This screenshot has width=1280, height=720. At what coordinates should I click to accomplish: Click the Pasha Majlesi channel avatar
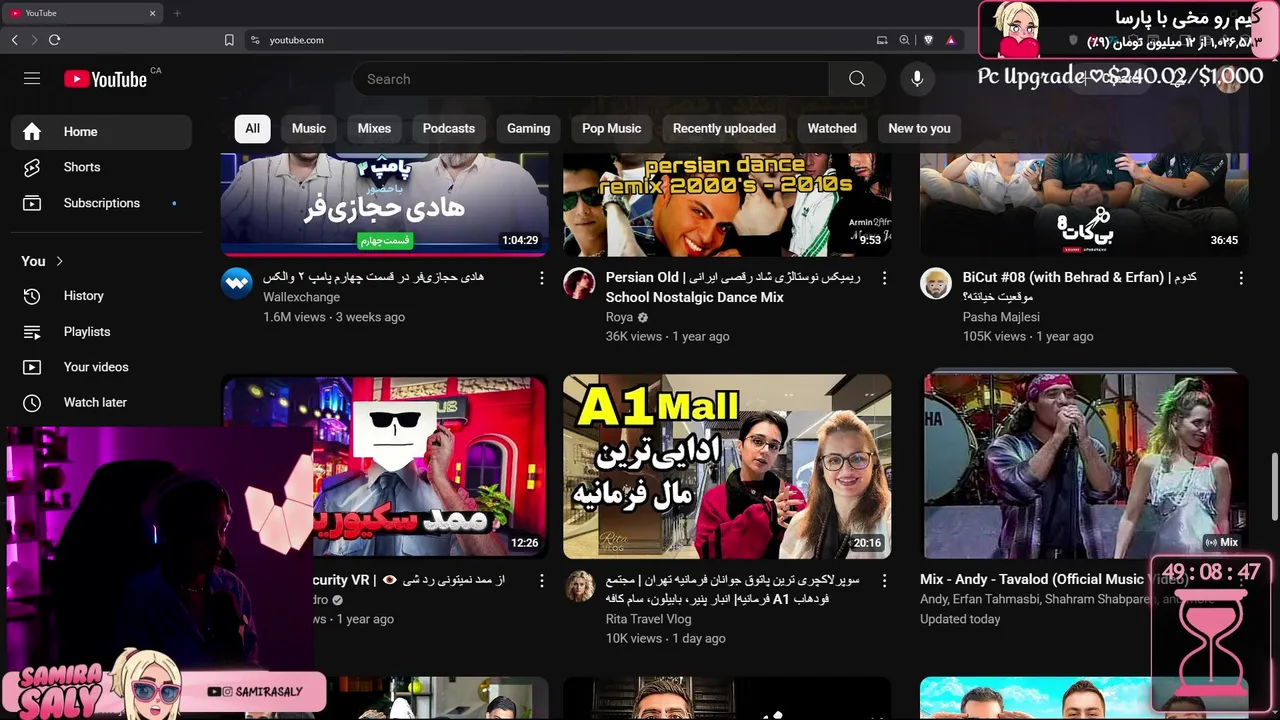click(x=936, y=284)
